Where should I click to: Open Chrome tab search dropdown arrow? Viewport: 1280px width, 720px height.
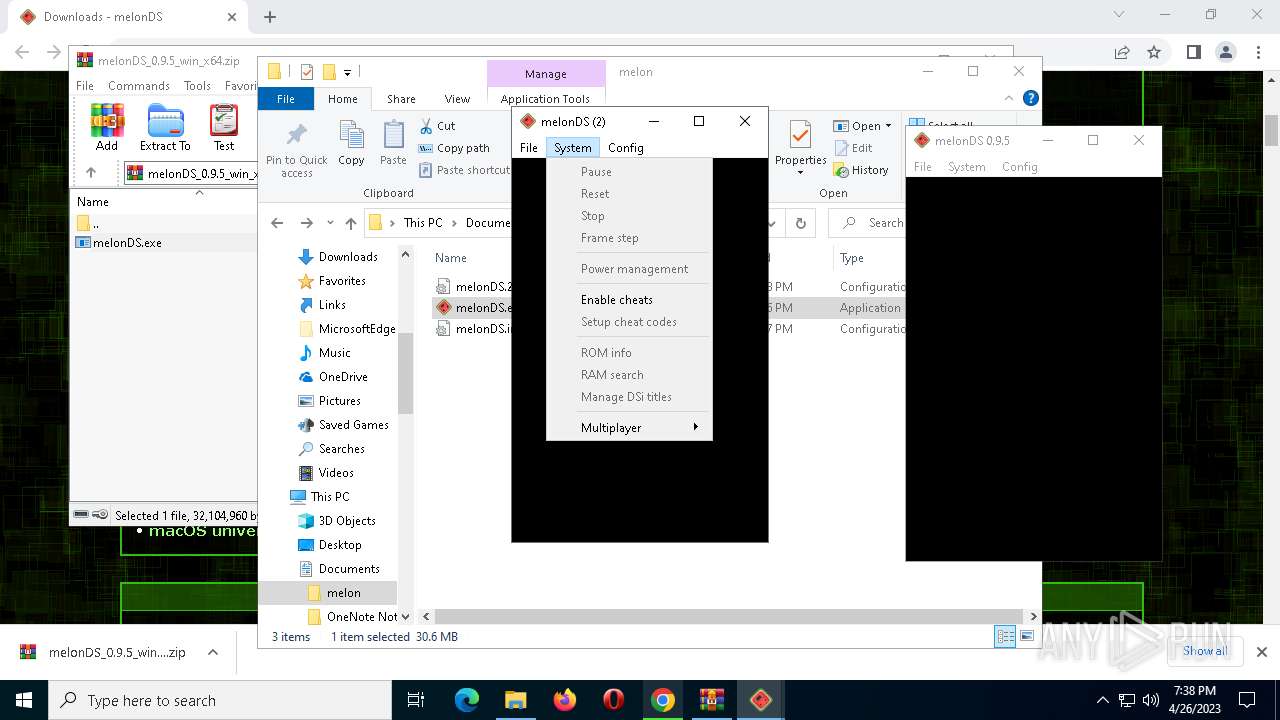pos(1119,15)
